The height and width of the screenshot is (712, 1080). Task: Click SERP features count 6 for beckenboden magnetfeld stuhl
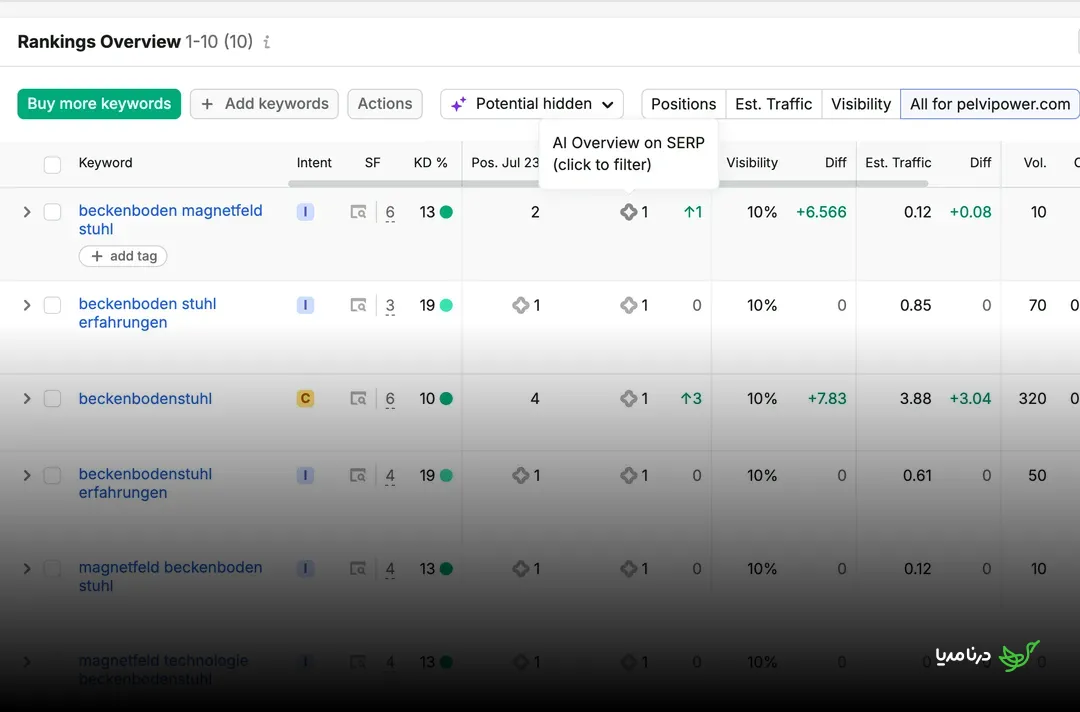click(390, 213)
